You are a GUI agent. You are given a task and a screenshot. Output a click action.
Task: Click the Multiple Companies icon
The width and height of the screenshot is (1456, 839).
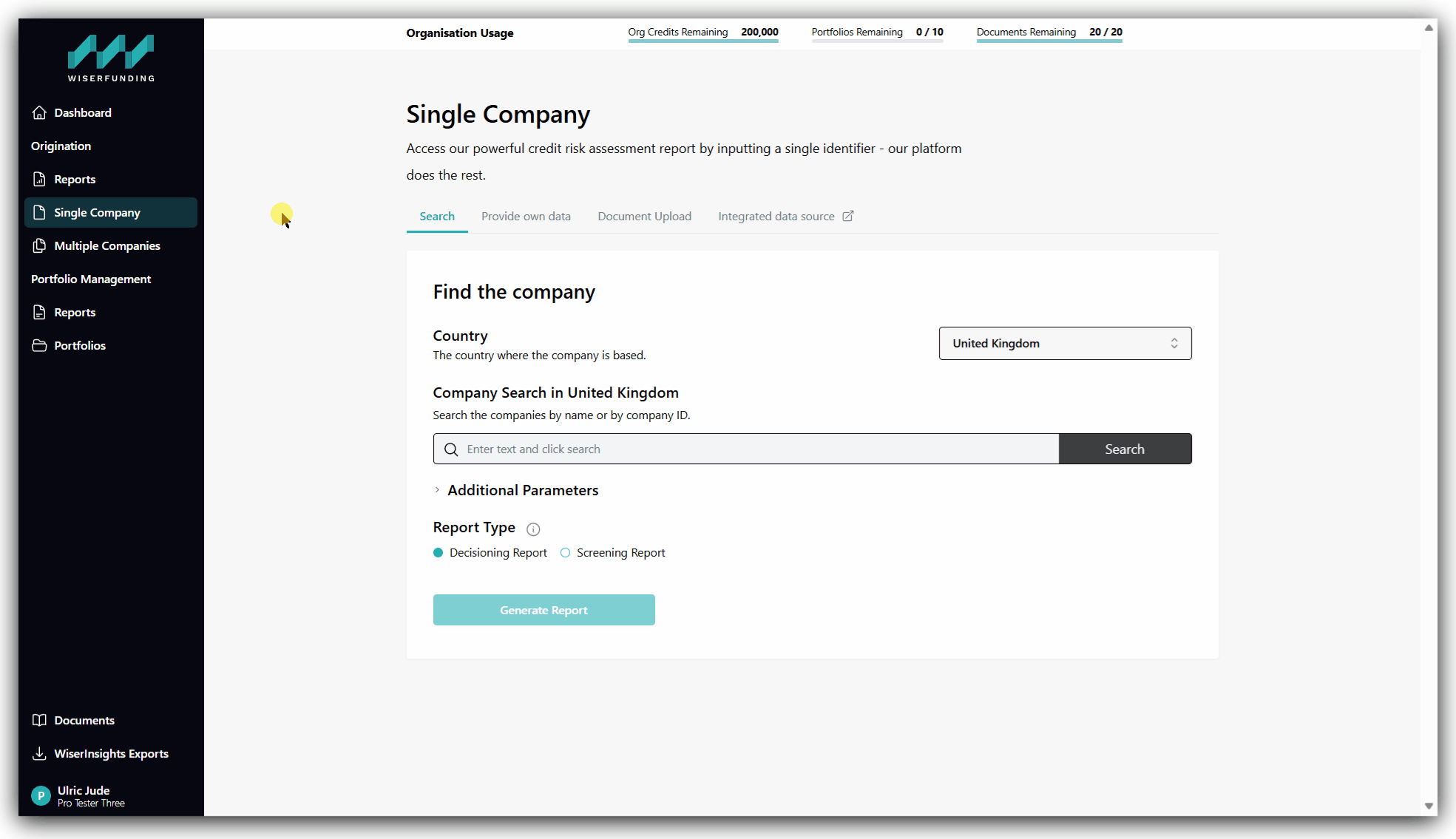[39, 245]
